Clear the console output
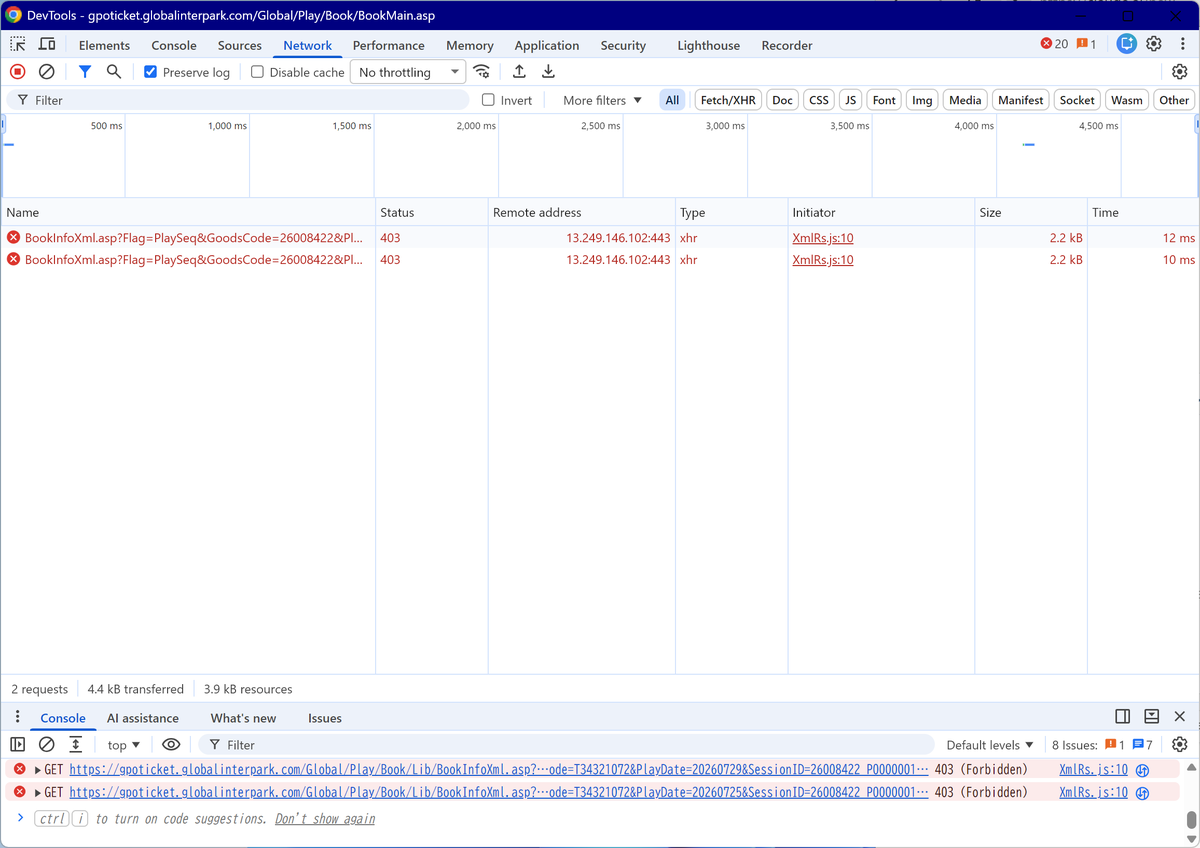The width and height of the screenshot is (1200, 848). tap(46, 745)
